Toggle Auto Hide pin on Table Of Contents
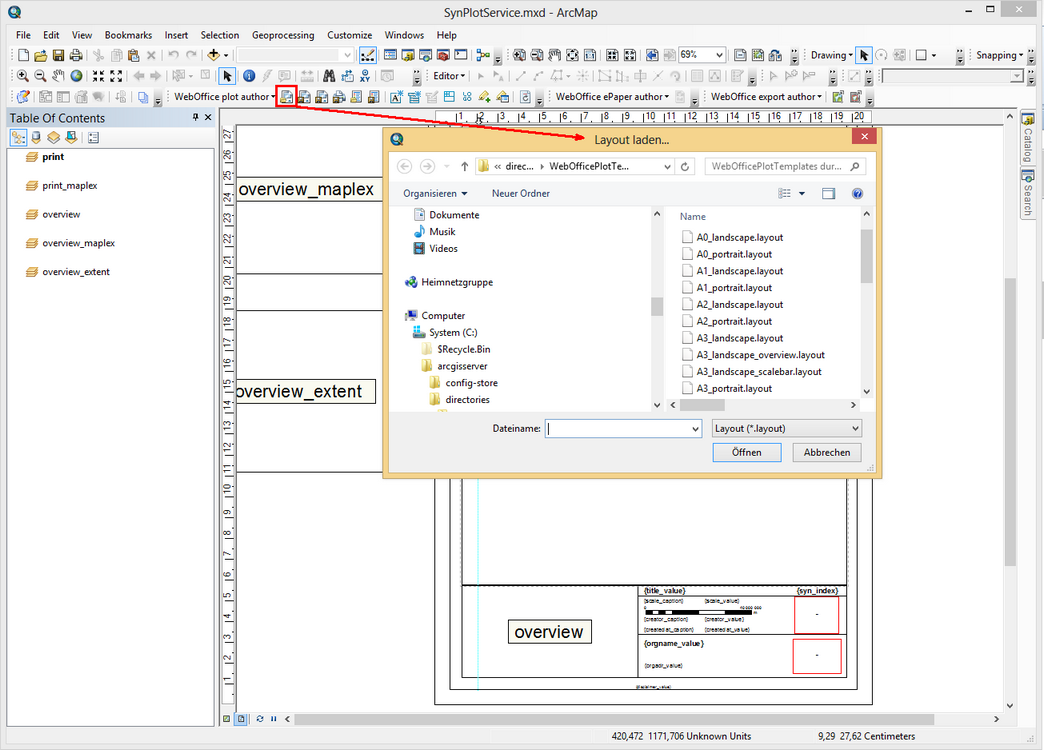 196,117
